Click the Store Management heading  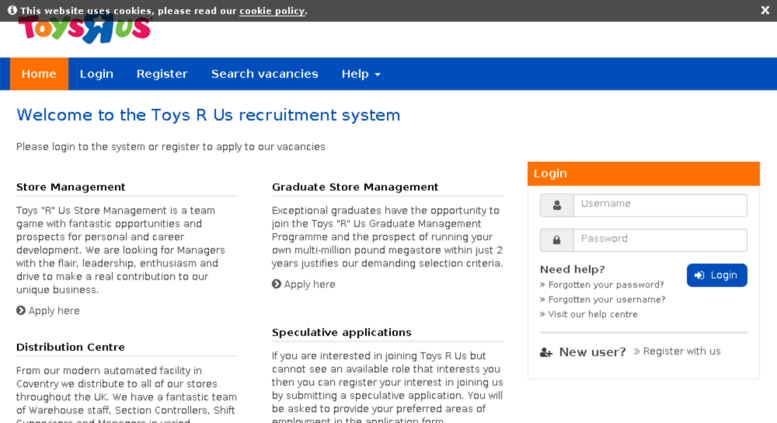point(71,187)
